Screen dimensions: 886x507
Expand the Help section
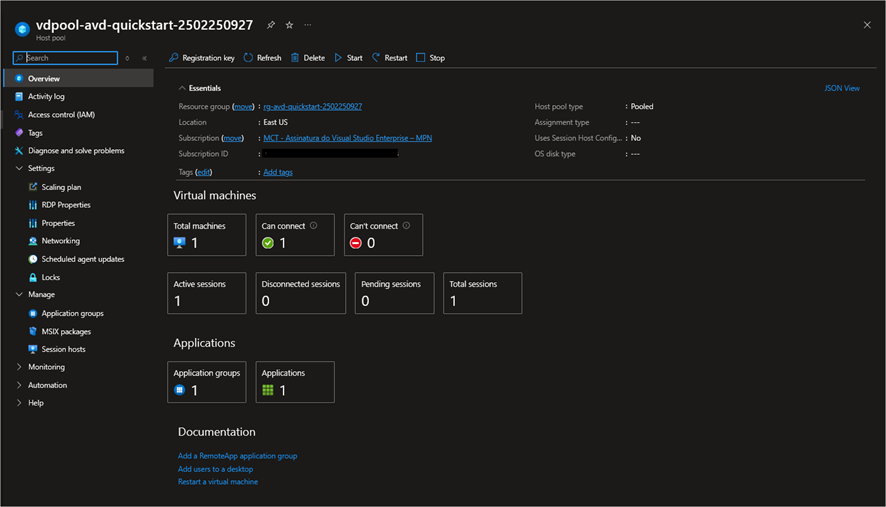coord(19,402)
